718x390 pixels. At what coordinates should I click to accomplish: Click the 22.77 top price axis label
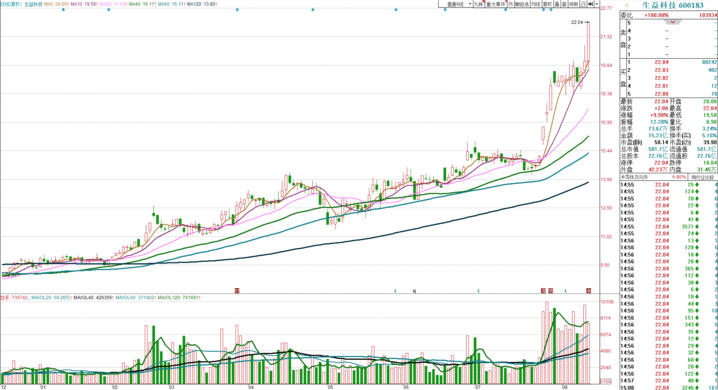pyautogui.click(x=606, y=8)
